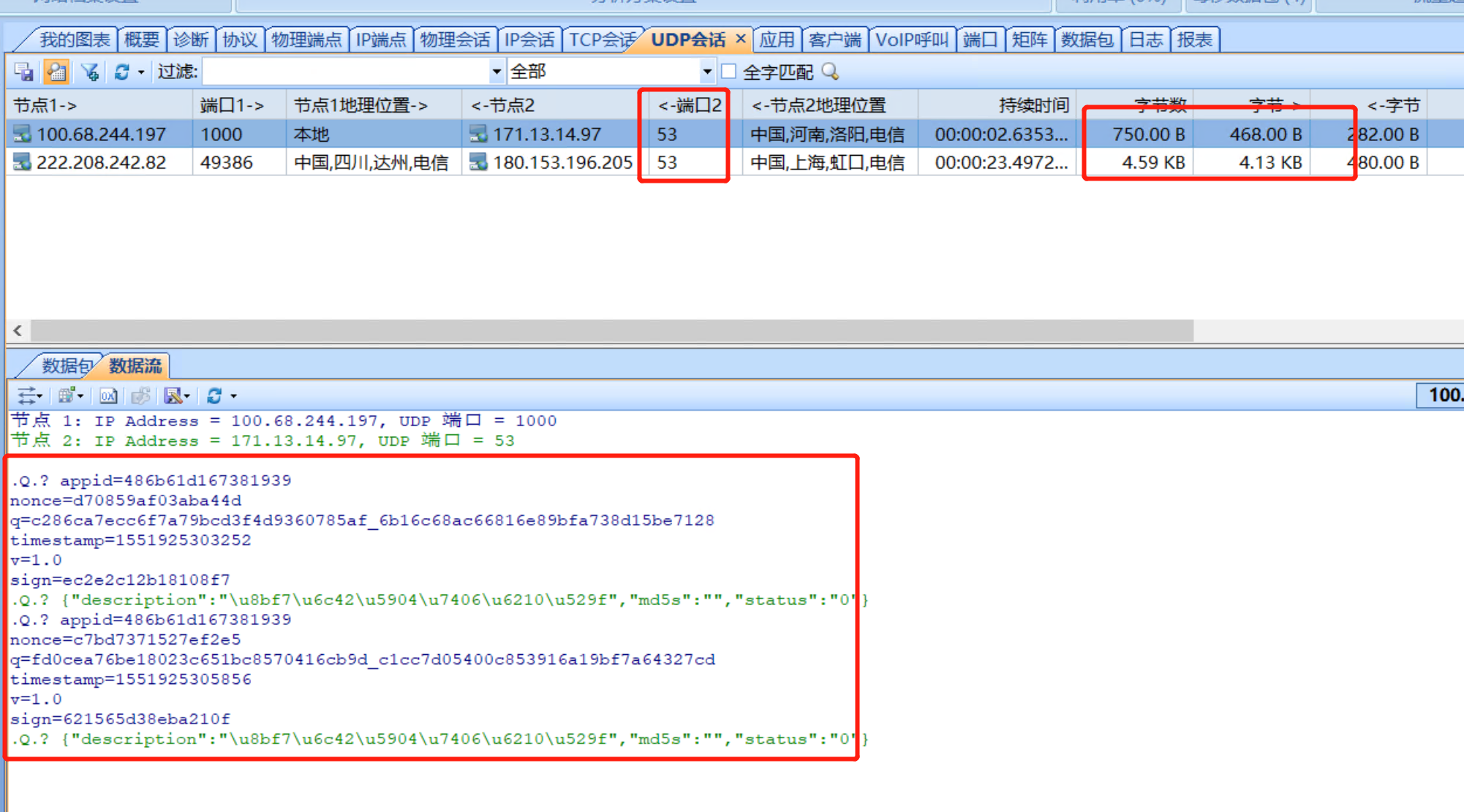The height and width of the screenshot is (812, 1464).
Task: Switch to the 报表 tab
Action: 1194,39
